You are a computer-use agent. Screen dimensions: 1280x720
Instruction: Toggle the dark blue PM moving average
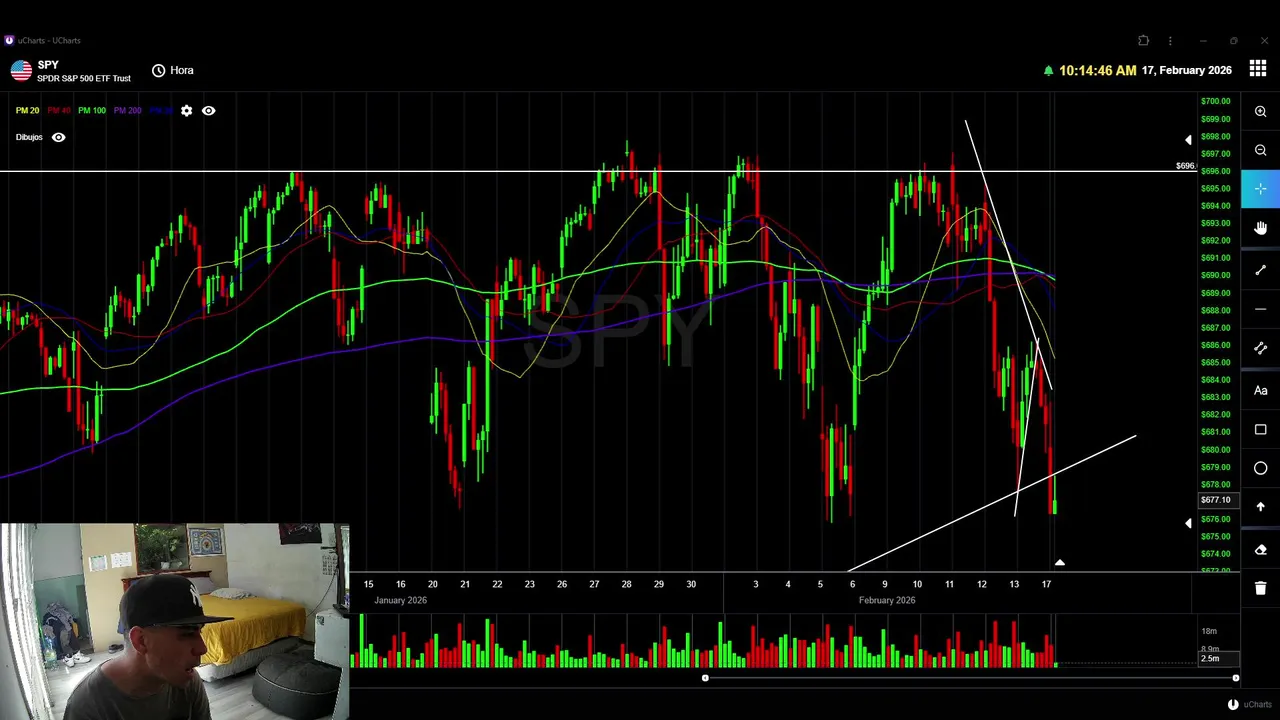(162, 111)
